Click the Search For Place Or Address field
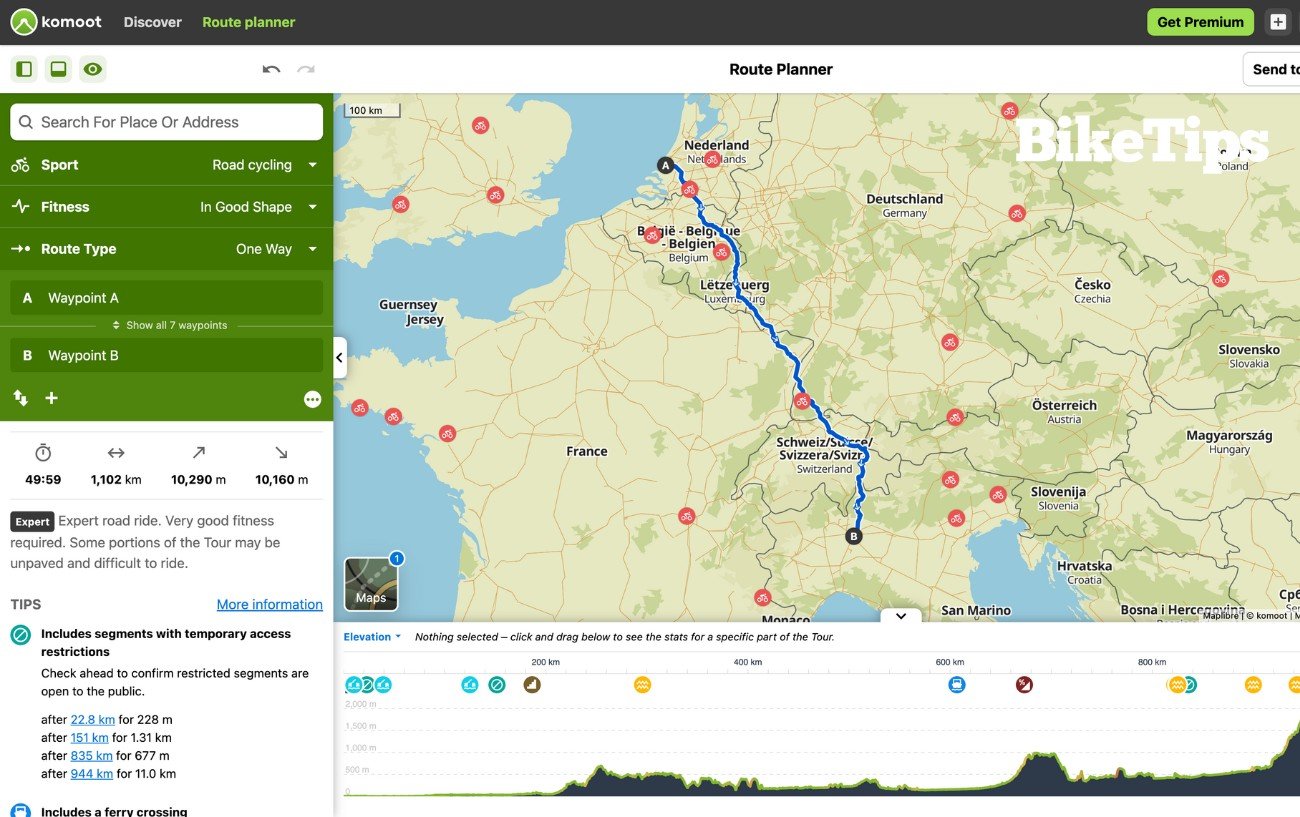Viewport: 1300px width, 817px height. point(166,122)
